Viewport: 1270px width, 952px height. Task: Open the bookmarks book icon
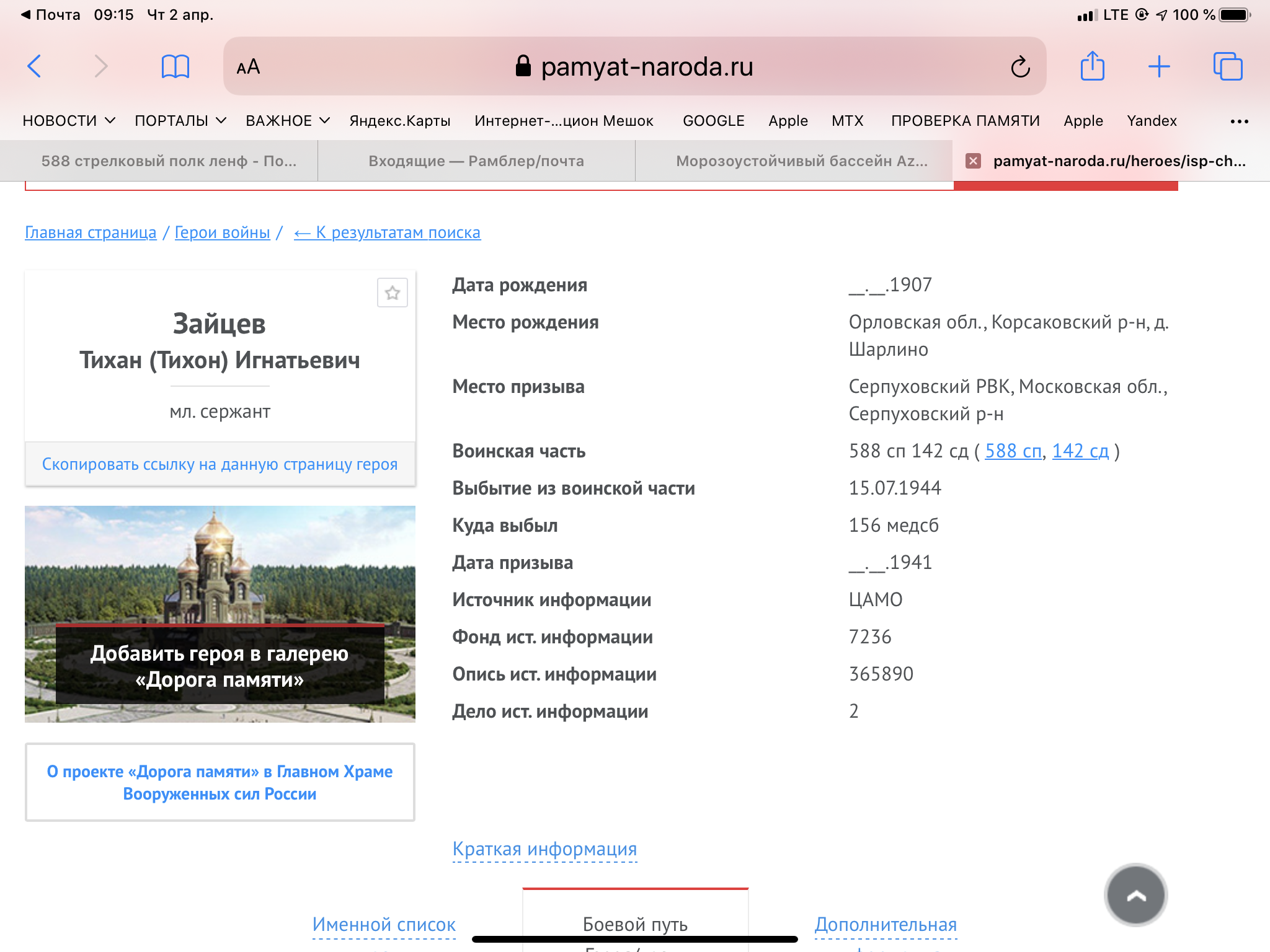point(175,66)
